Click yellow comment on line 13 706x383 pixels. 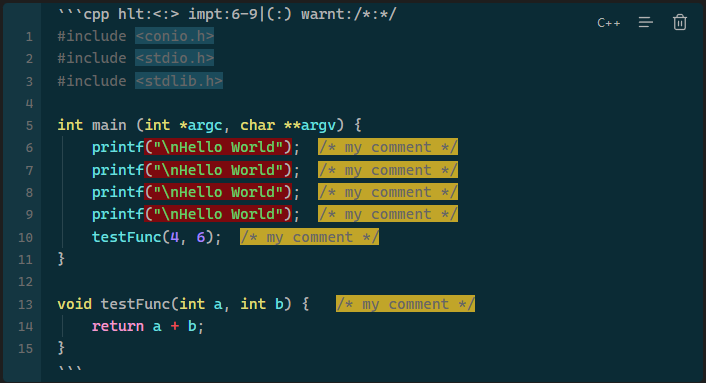(405, 304)
